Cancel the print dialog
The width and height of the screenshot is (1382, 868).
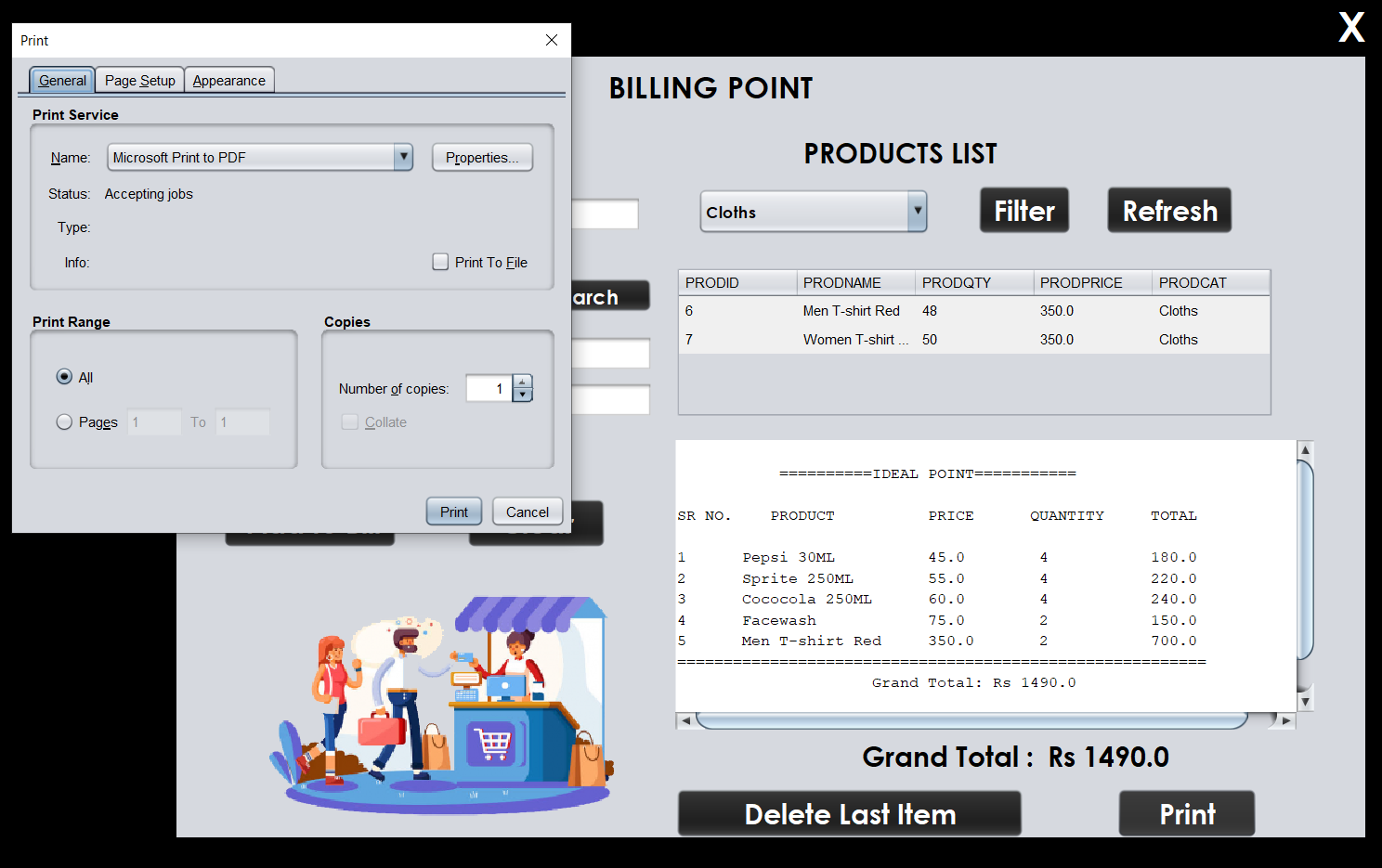pyautogui.click(x=527, y=511)
